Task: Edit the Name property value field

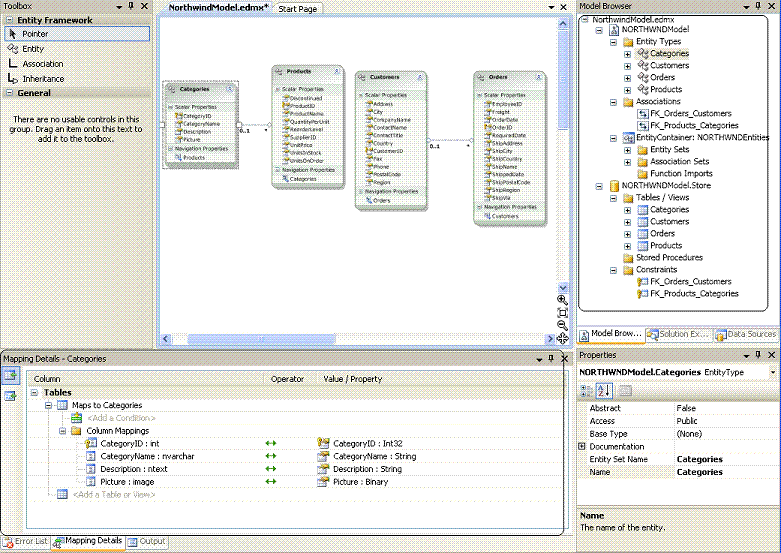Action: (726, 472)
